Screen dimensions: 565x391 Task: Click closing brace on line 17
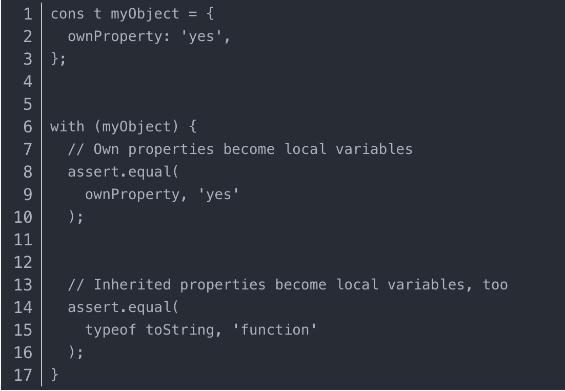pyautogui.click(x=54, y=375)
